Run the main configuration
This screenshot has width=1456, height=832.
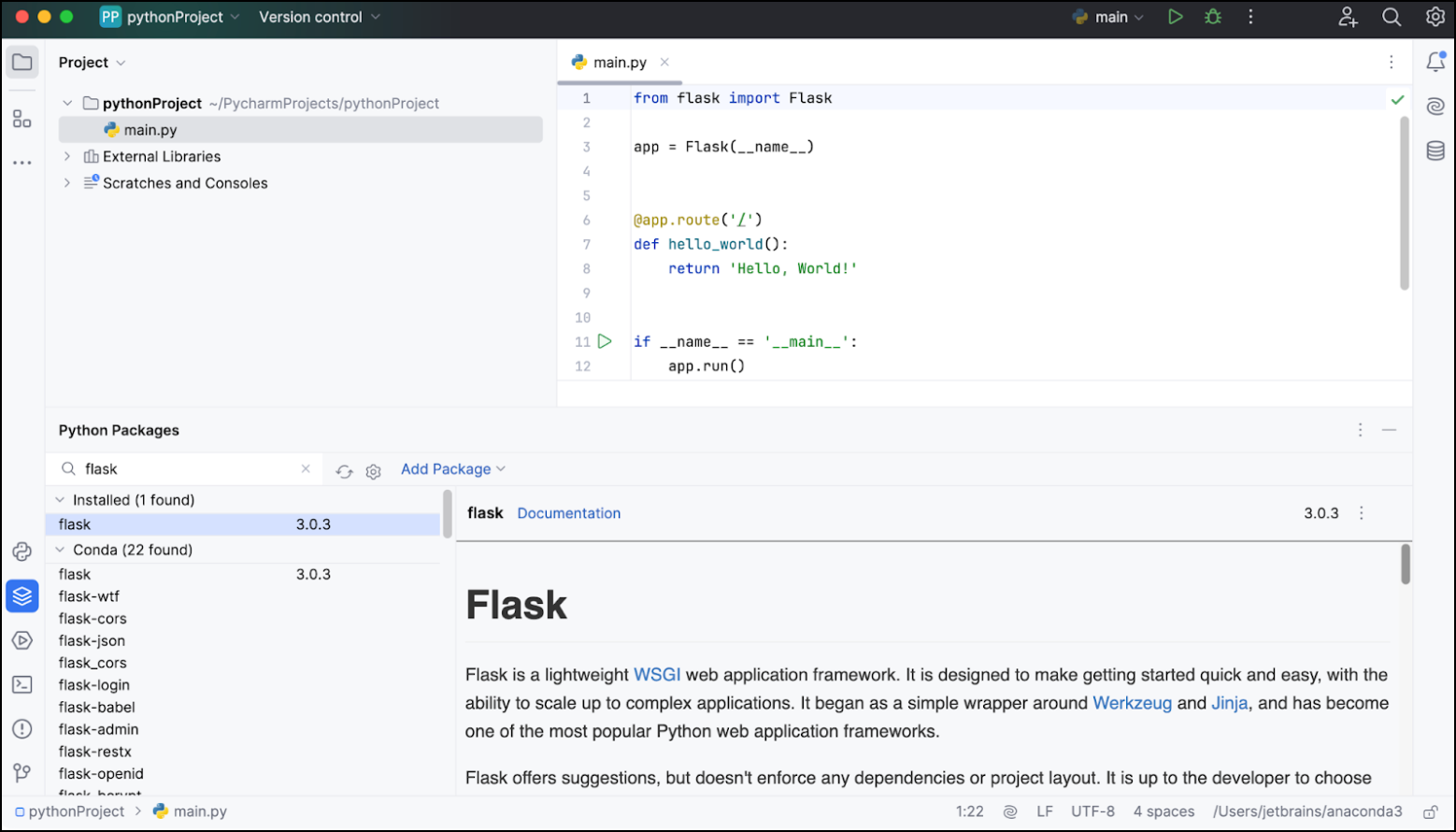[x=1175, y=16]
